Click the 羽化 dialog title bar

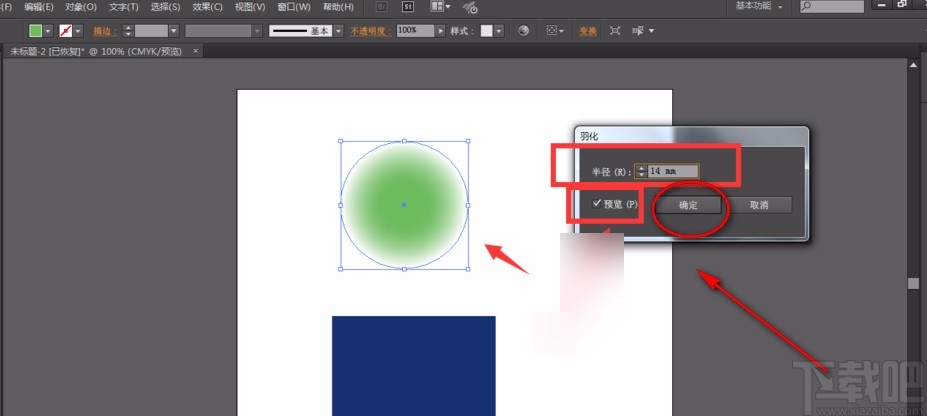pyautogui.click(x=691, y=136)
